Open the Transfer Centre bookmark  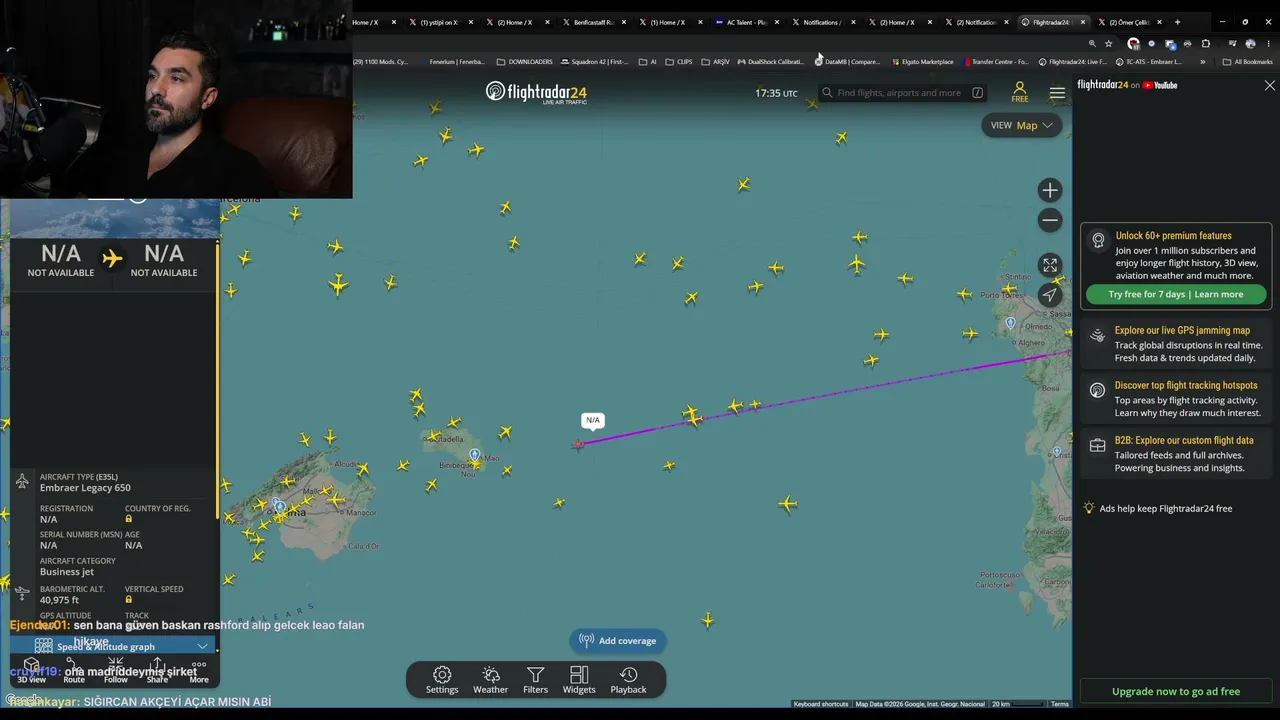(x=995, y=62)
